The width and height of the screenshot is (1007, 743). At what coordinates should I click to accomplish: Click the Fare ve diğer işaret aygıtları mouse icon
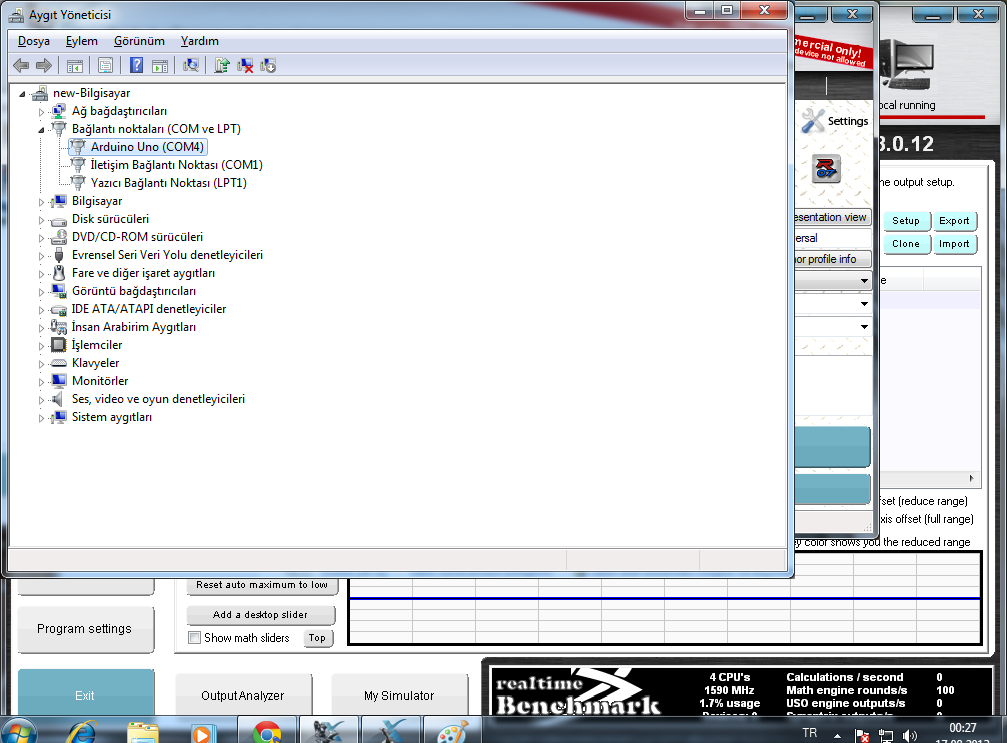[58, 273]
